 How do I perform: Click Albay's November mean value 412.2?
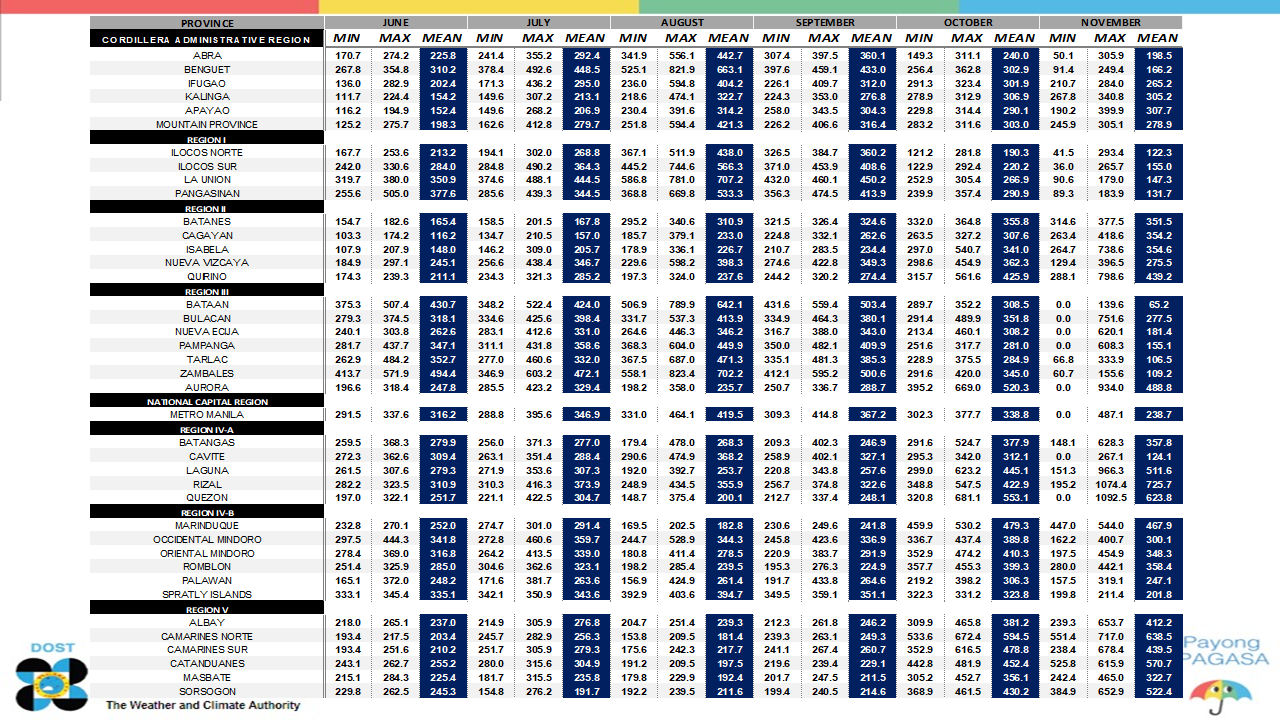[x=1158, y=622]
